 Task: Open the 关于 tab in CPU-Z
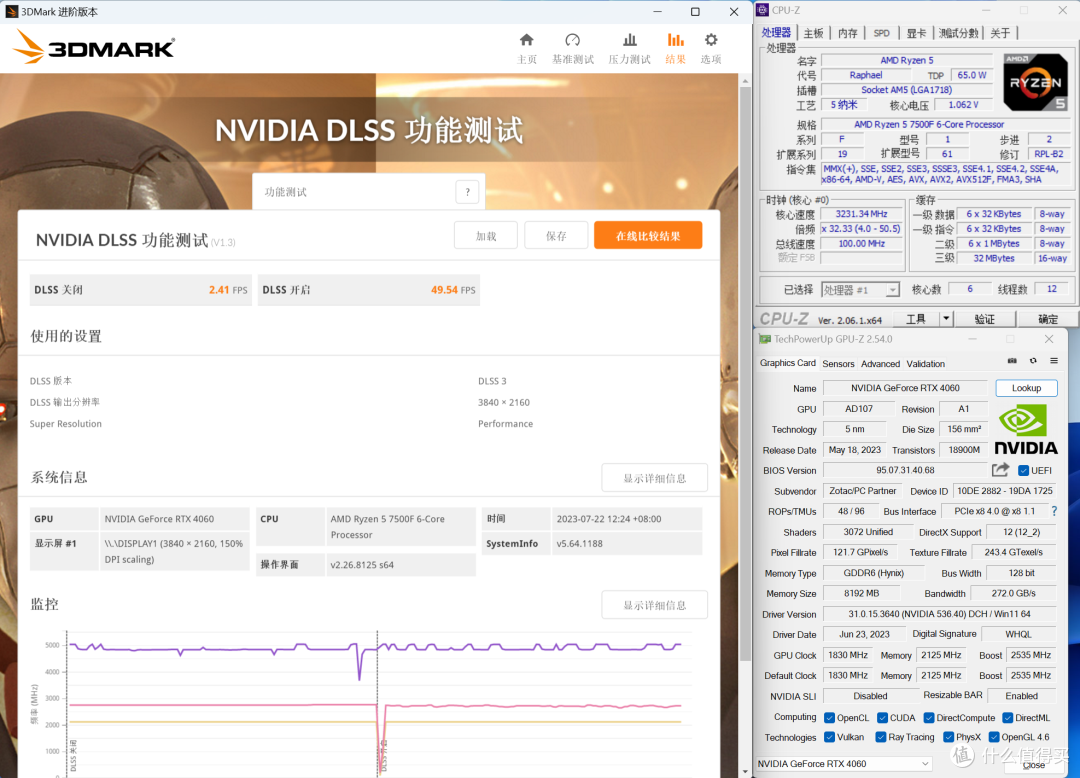(x=1000, y=33)
